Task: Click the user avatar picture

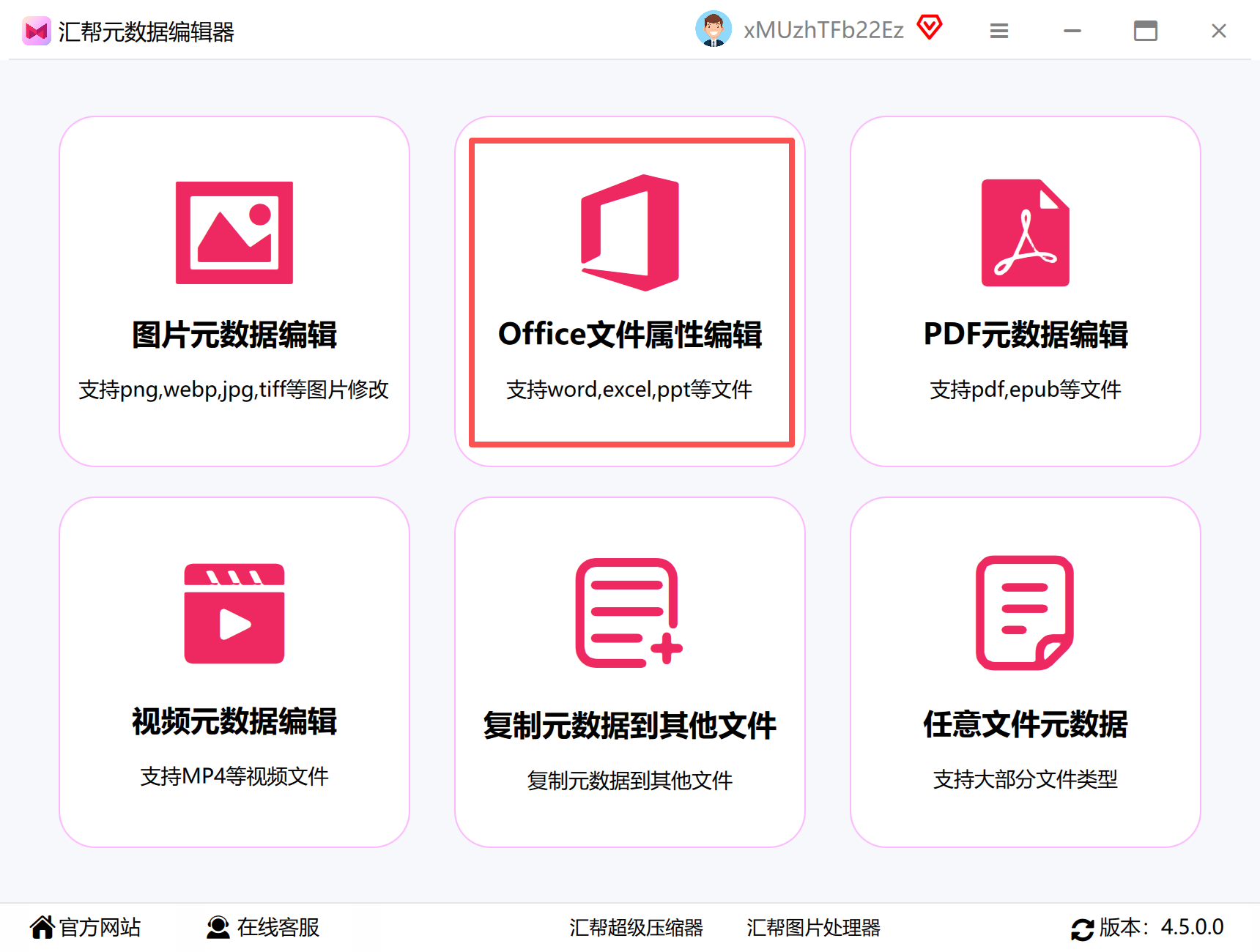Action: (x=714, y=29)
